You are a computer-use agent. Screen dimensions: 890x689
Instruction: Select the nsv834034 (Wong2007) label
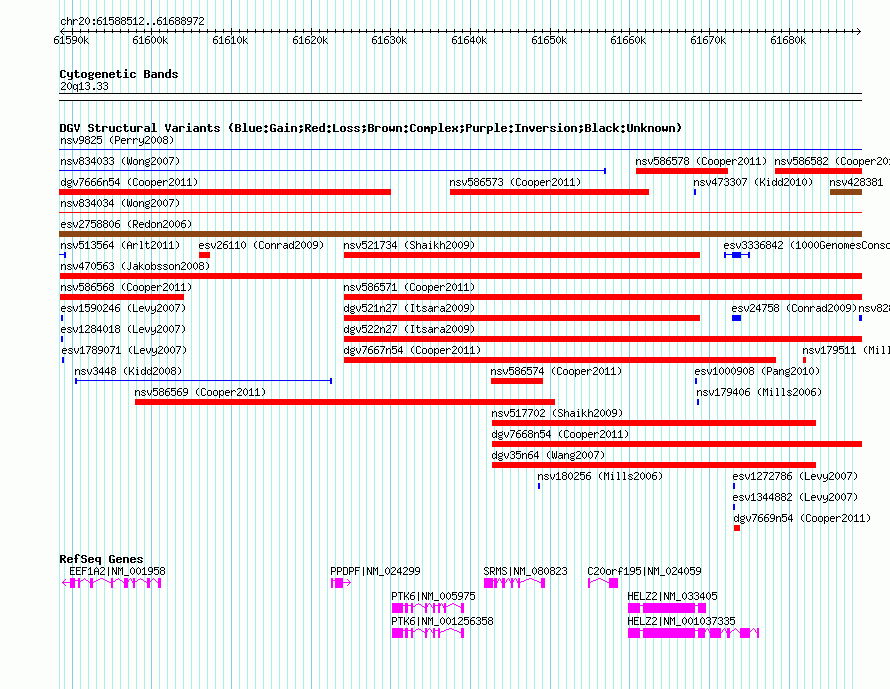[x=120, y=203]
